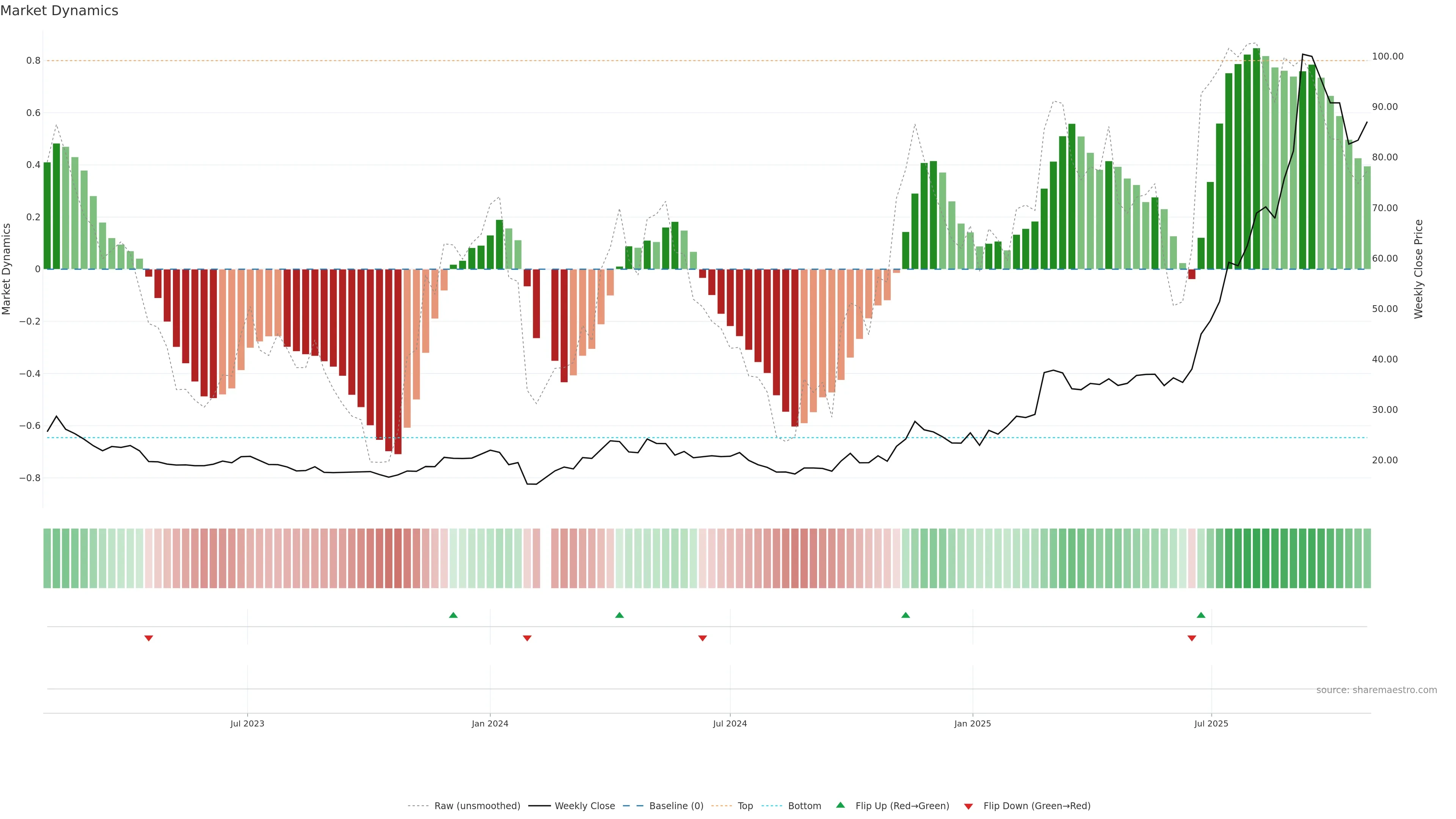
Task: Click the Jul 2025 axis label
Action: (x=1211, y=723)
